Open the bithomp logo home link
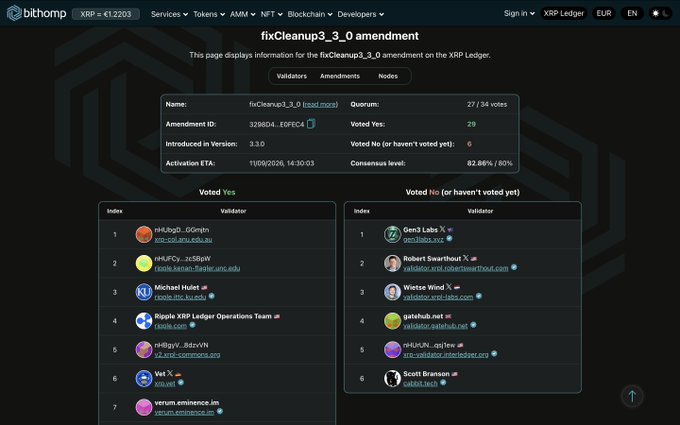This screenshot has width=680, height=425. [37, 13]
